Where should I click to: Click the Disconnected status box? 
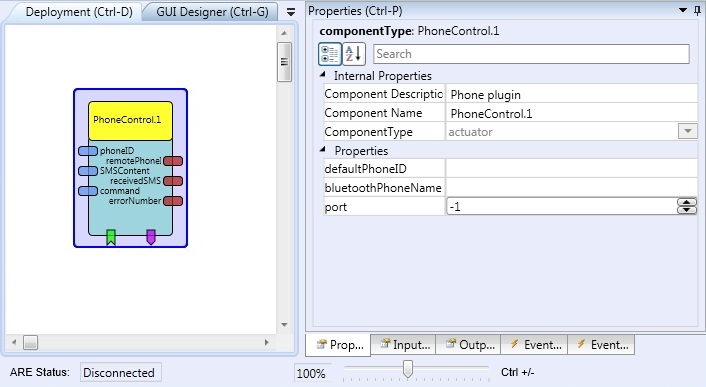pos(120,373)
